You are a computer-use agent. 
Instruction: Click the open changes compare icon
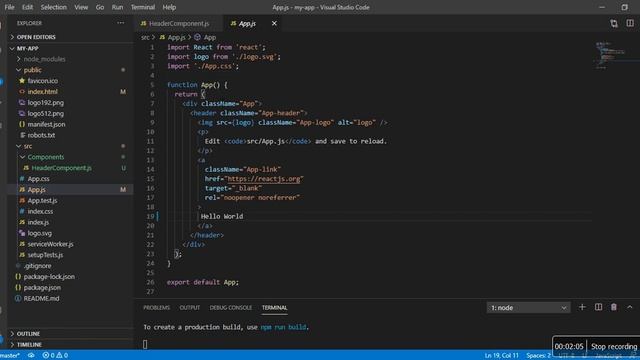[x=614, y=23]
